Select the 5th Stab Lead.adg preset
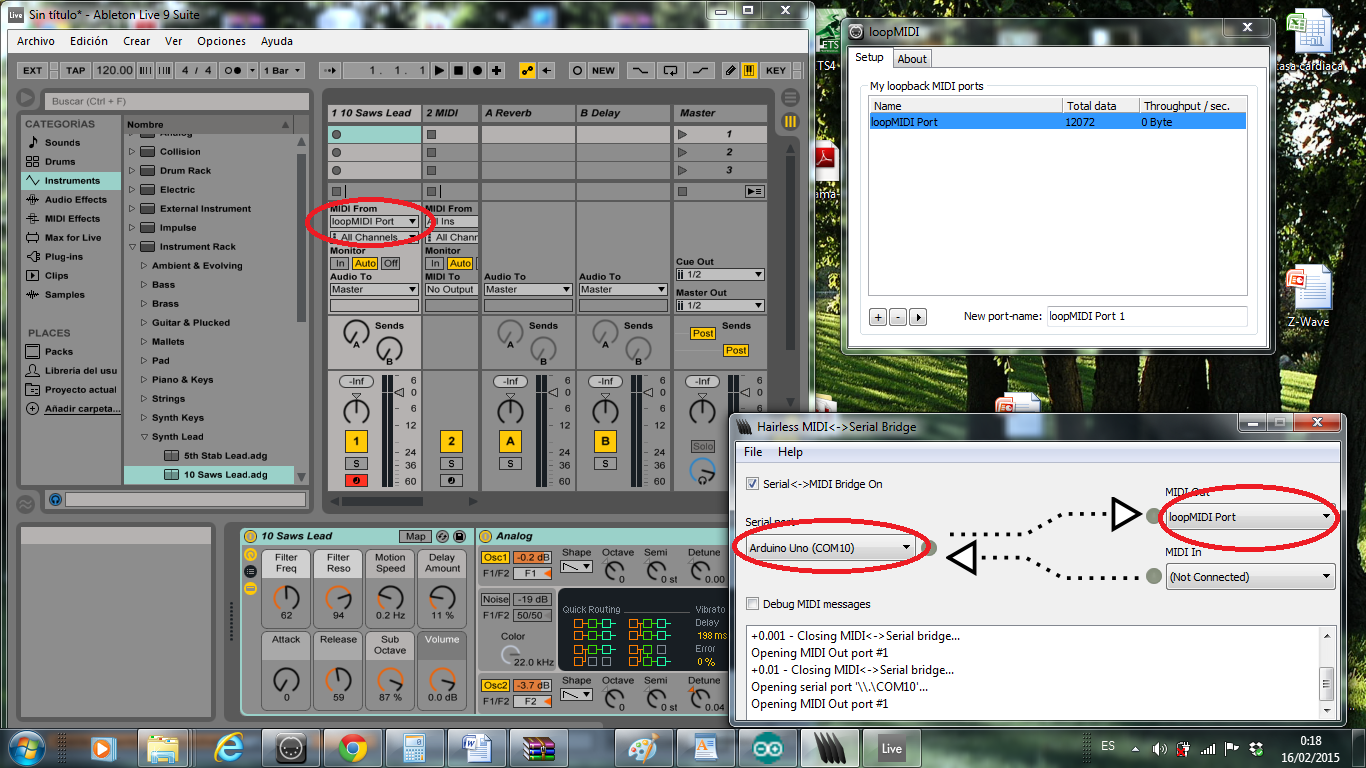 [225, 456]
